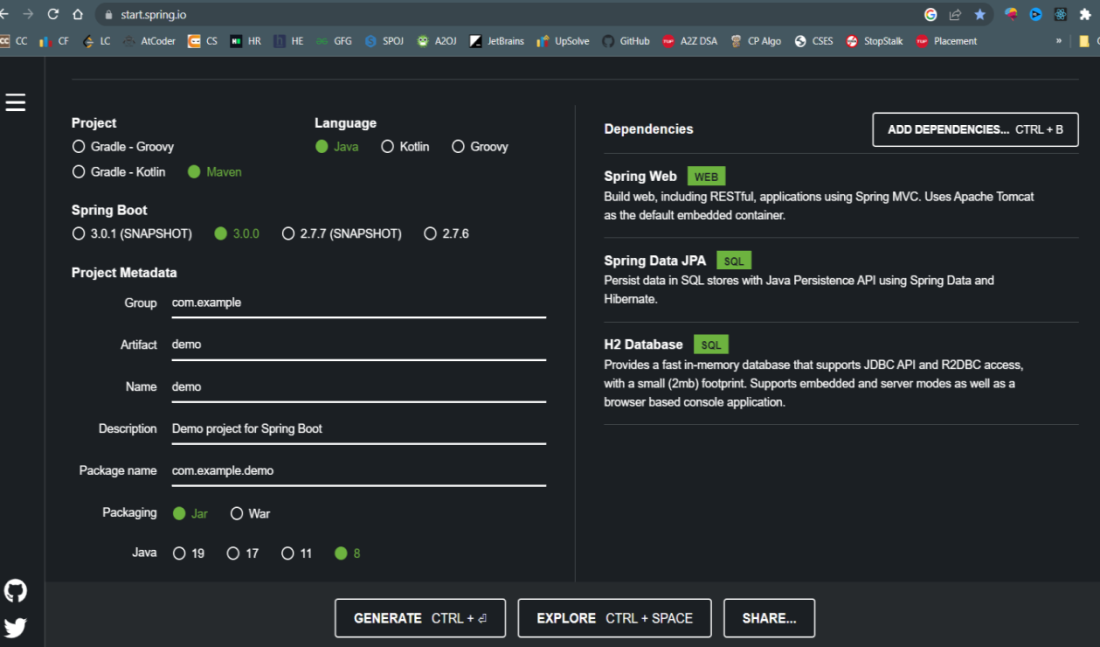Click the Package name input field
1100x647 pixels.
click(x=358, y=471)
